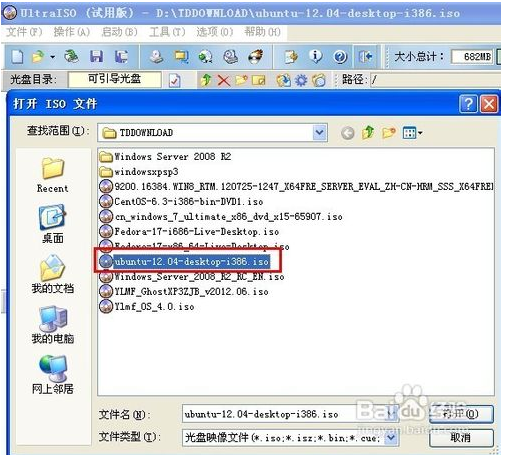Click 网上邻居 in places bar
The width and height of the screenshot is (506, 455).
(x=53, y=375)
